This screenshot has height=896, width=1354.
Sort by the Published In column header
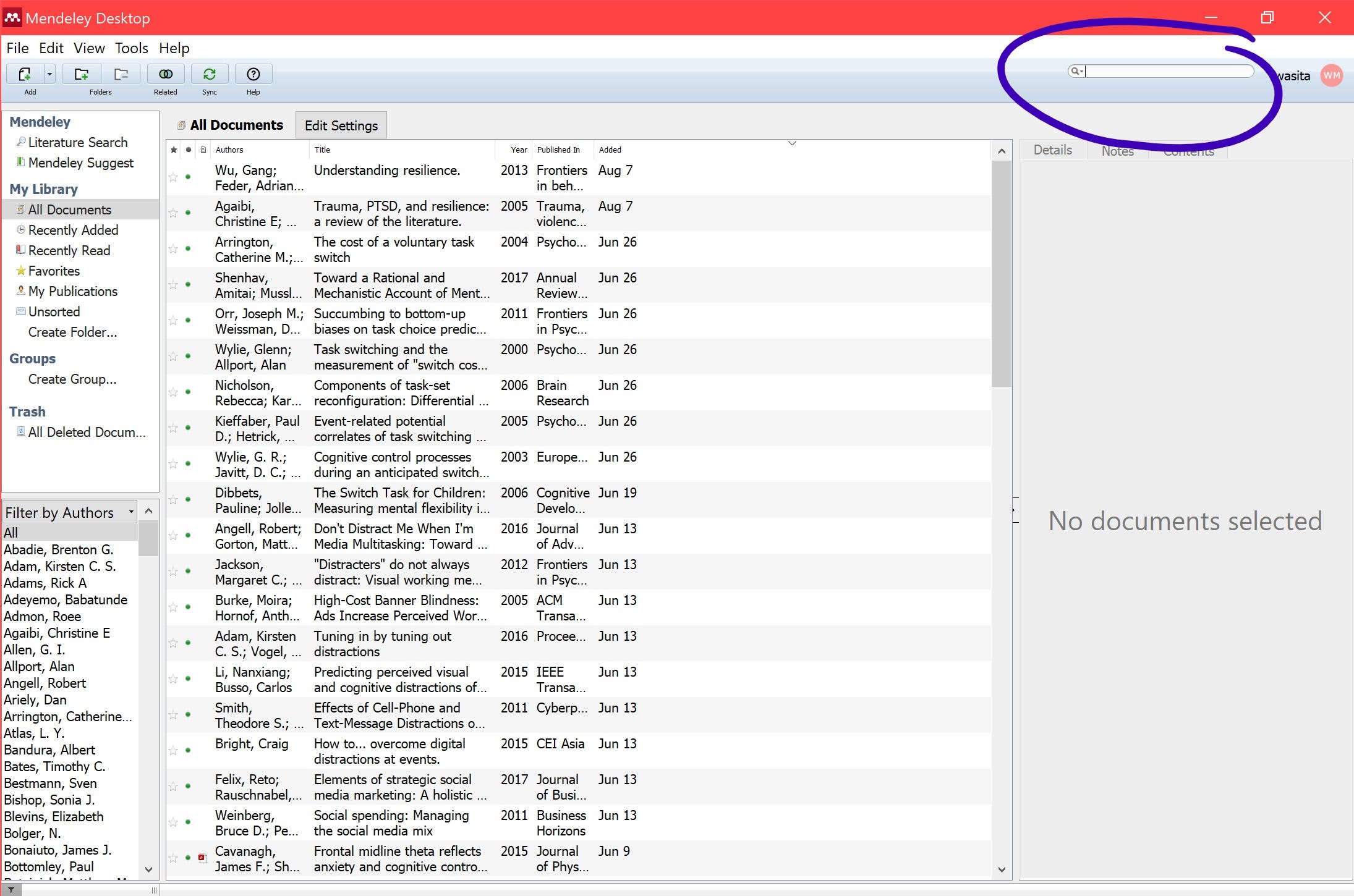pos(562,150)
